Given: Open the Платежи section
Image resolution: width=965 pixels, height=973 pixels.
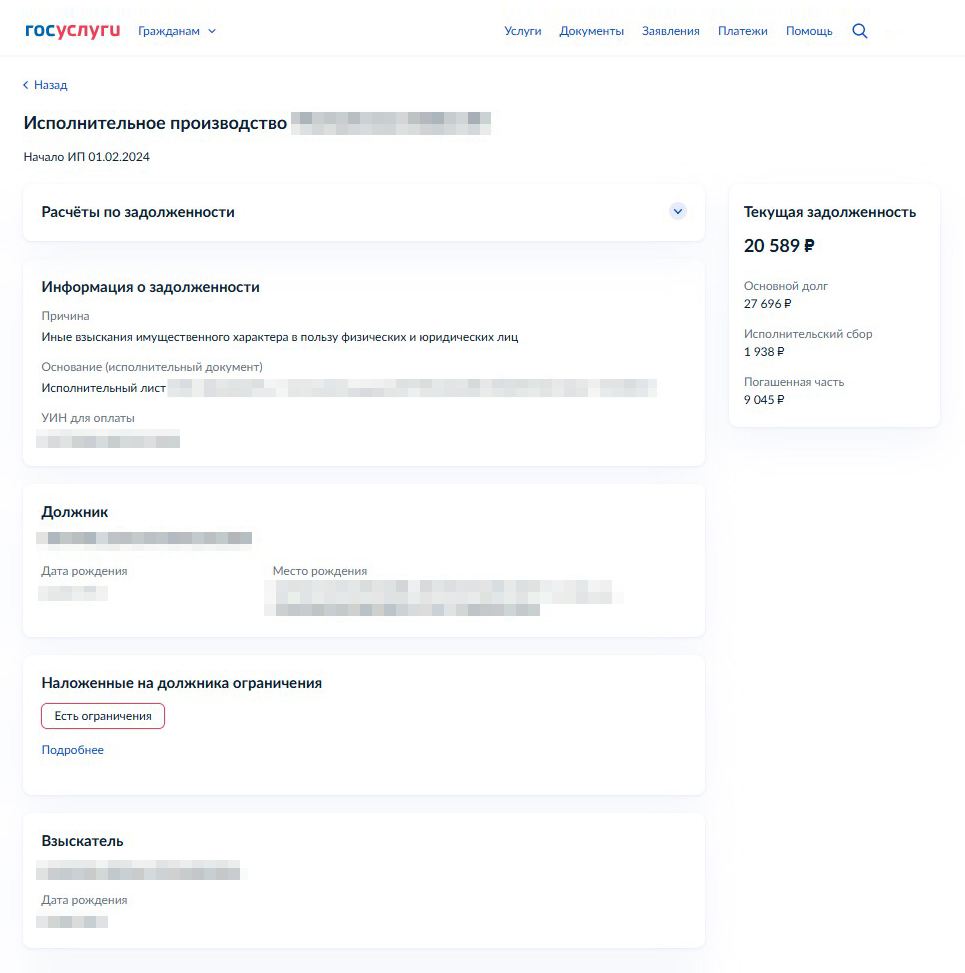Looking at the screenshot, I should [742, 31].
